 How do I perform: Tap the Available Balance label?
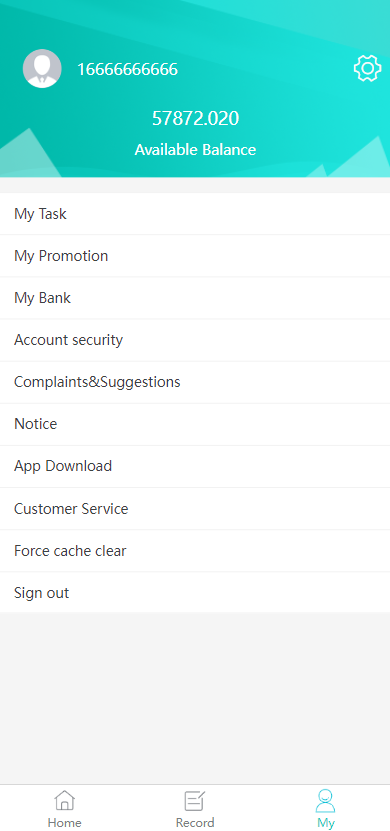[x=195, y=149]
